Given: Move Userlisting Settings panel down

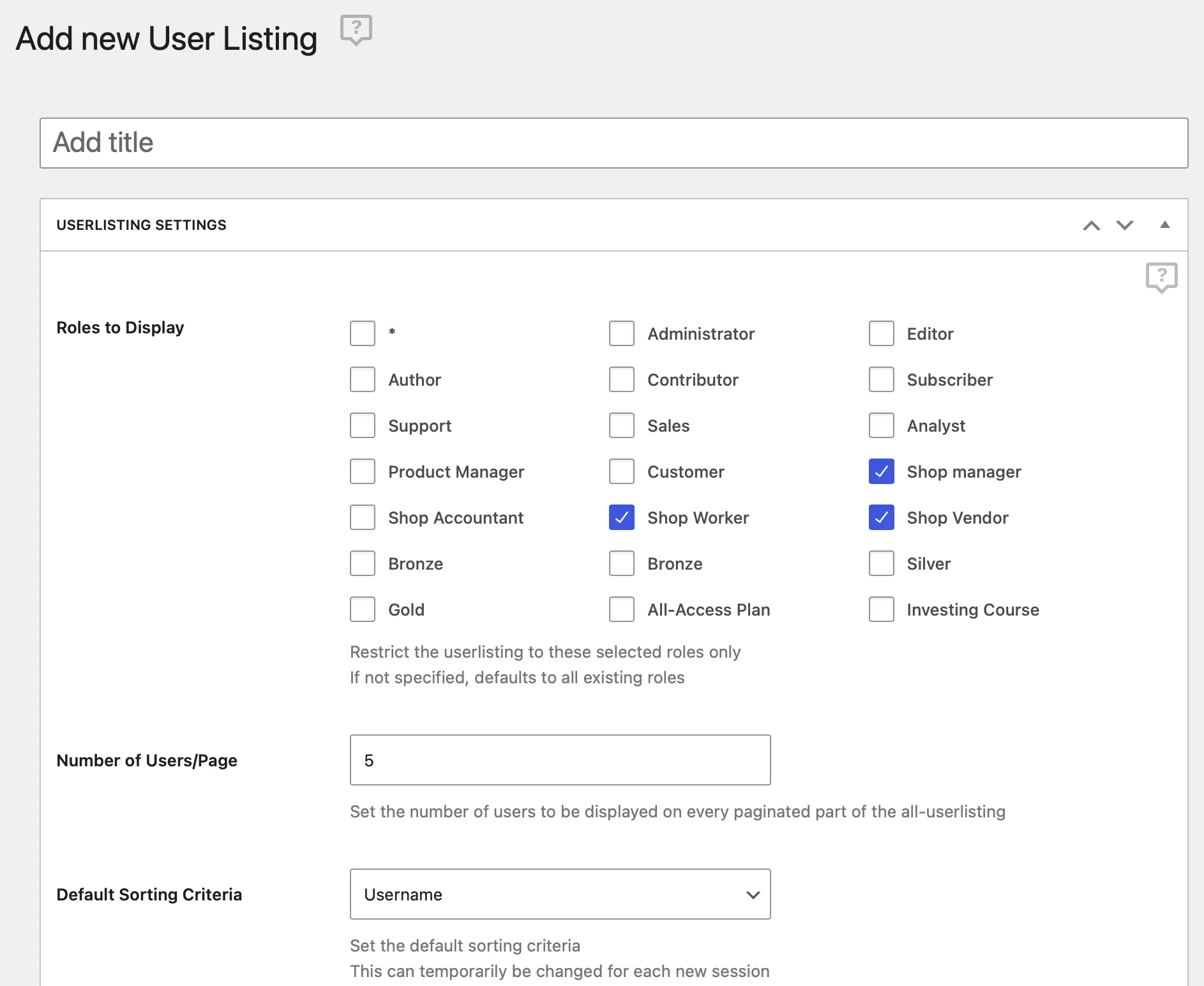Looking at the screenshot, I should pyautogui.click(x=1125, y=225).
